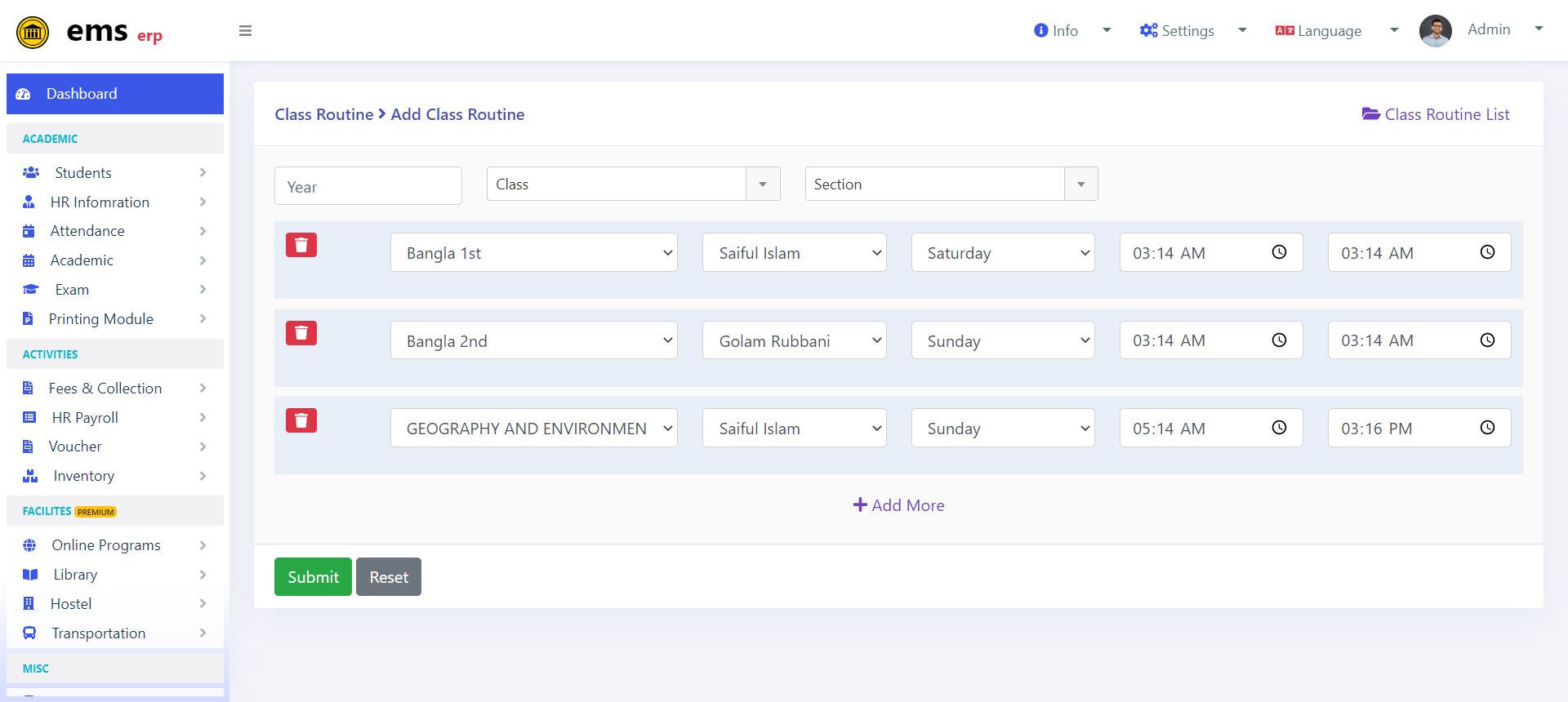Open the Language menu
Viewport: 1568px width, 702px height.
coord(1337,31)
